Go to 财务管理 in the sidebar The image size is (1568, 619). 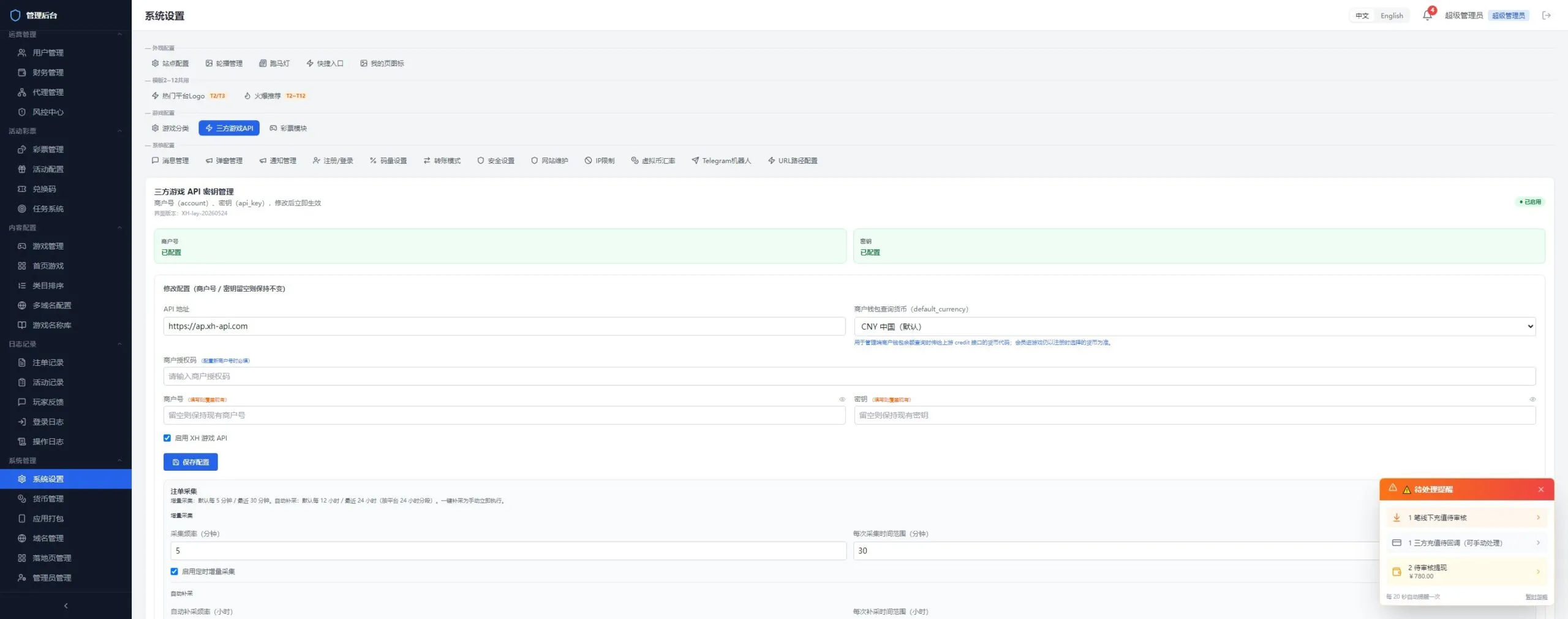click(x=66, y=72)
